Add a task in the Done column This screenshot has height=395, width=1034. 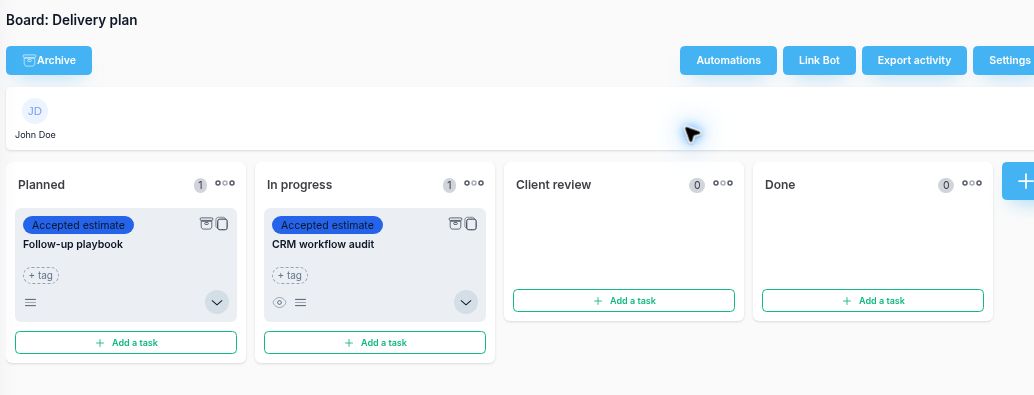tap(873, 300)
